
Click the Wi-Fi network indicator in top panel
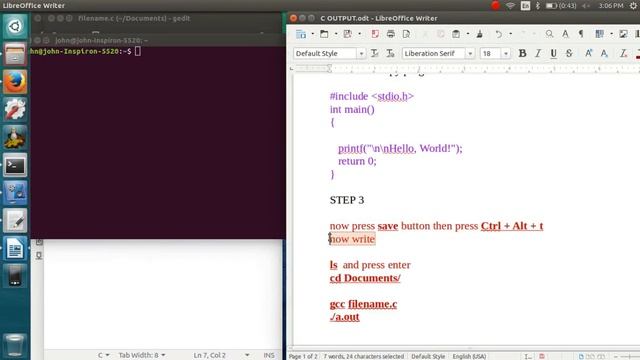(x=510, y=6)
